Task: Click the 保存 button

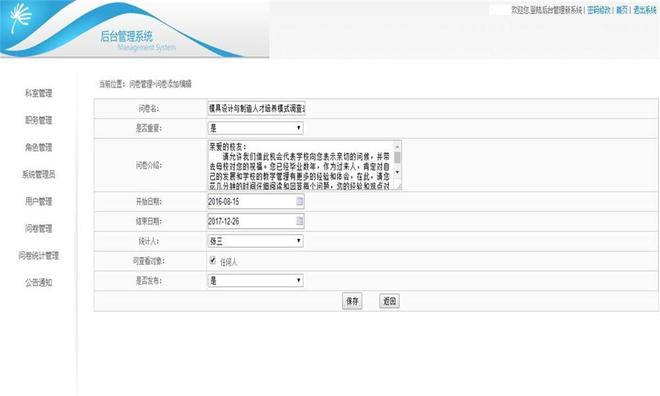Action: coord(352,301)
